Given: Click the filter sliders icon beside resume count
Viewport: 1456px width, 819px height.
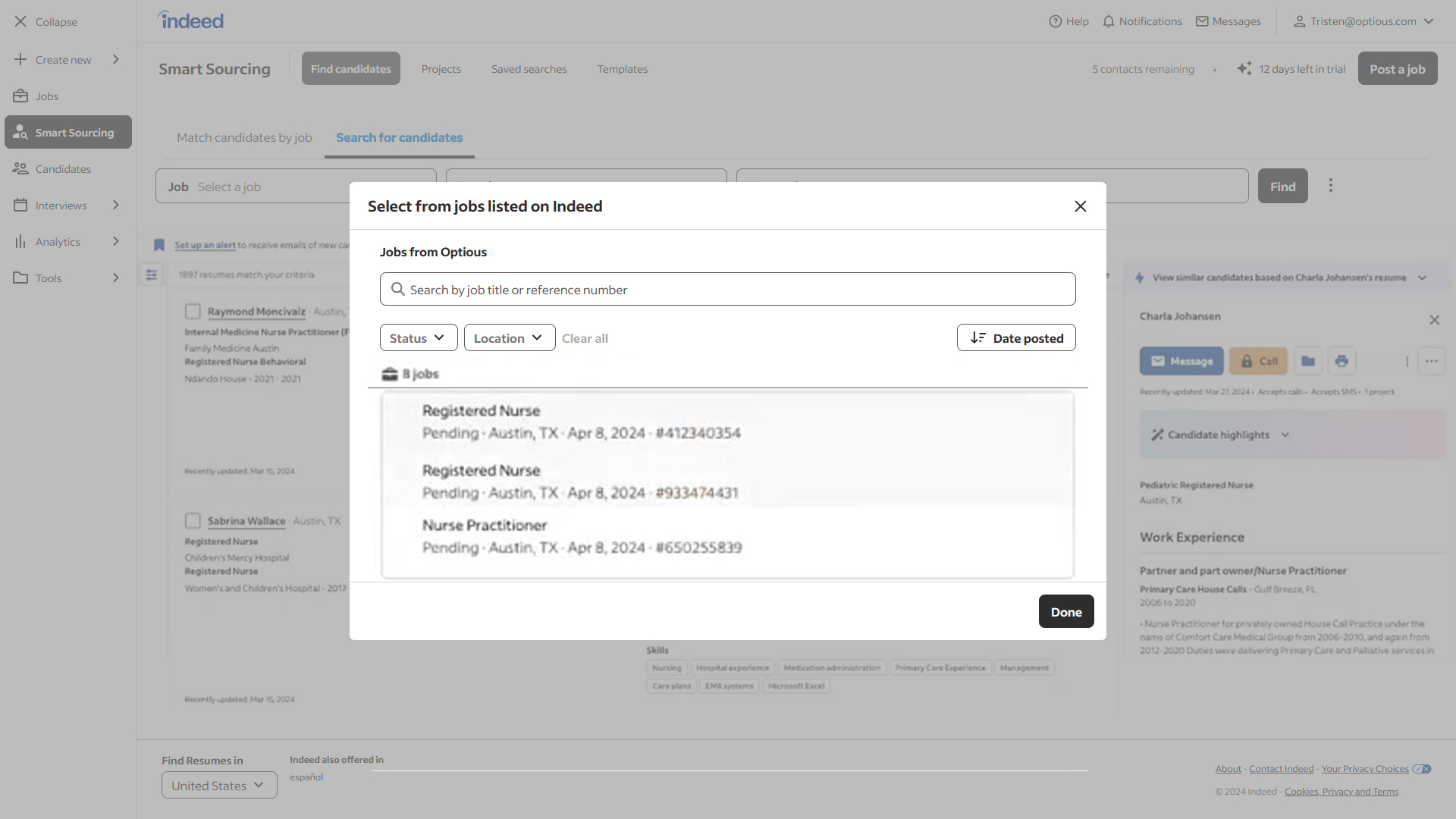Looking at the screenshot, I should tap(152, 275).
